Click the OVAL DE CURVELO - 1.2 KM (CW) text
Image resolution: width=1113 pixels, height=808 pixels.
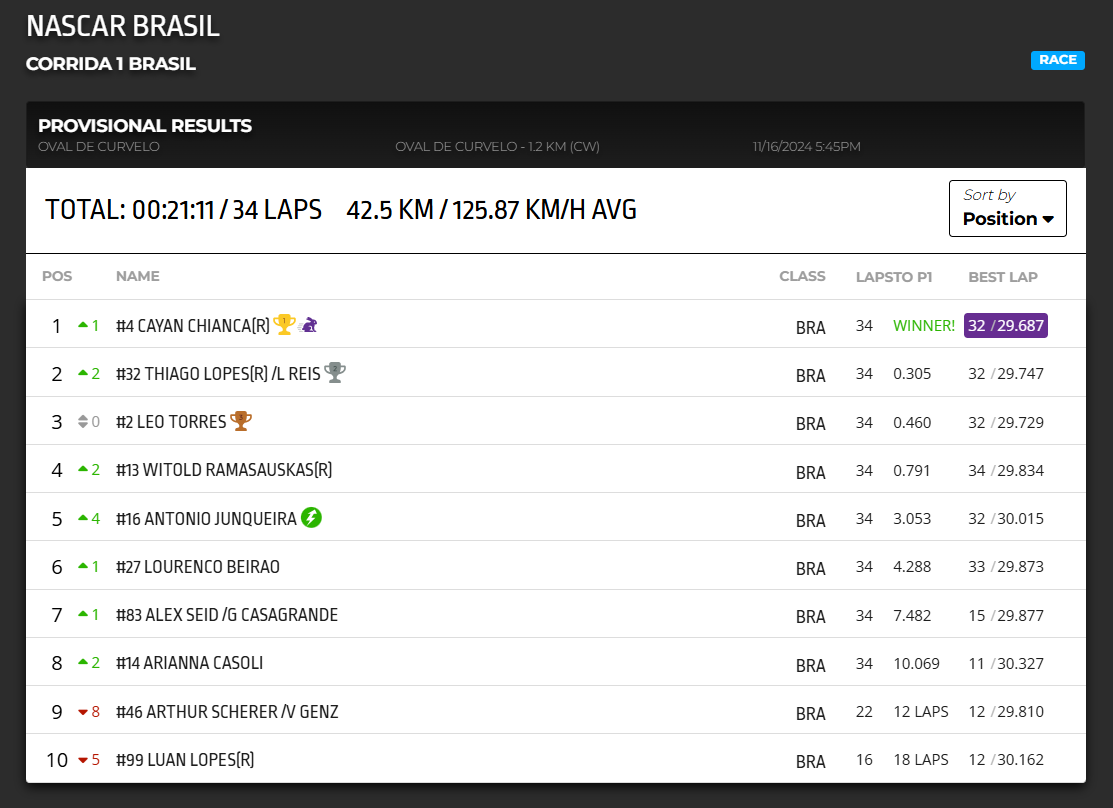497,146
